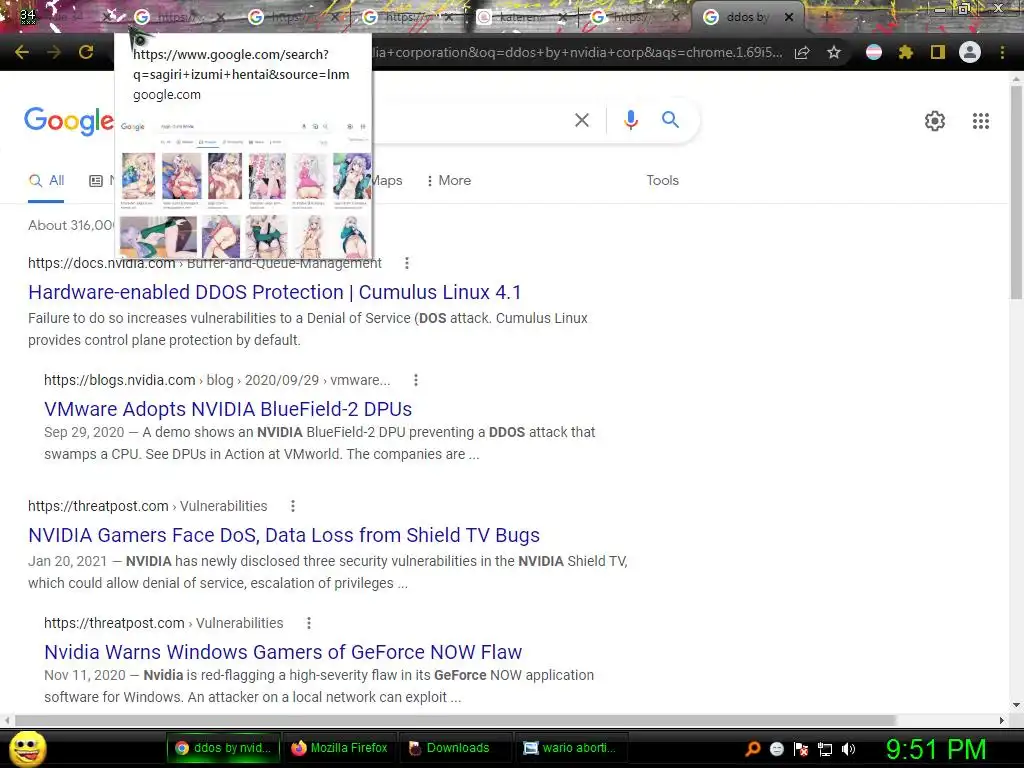The height and width of the screenshot is (768, 1024).
Task: Click the threatpost.com Vulnerabilities breadcrumb above the NVIDIA Gamers result
Action: pyautogui.click(x=148, y=506)
